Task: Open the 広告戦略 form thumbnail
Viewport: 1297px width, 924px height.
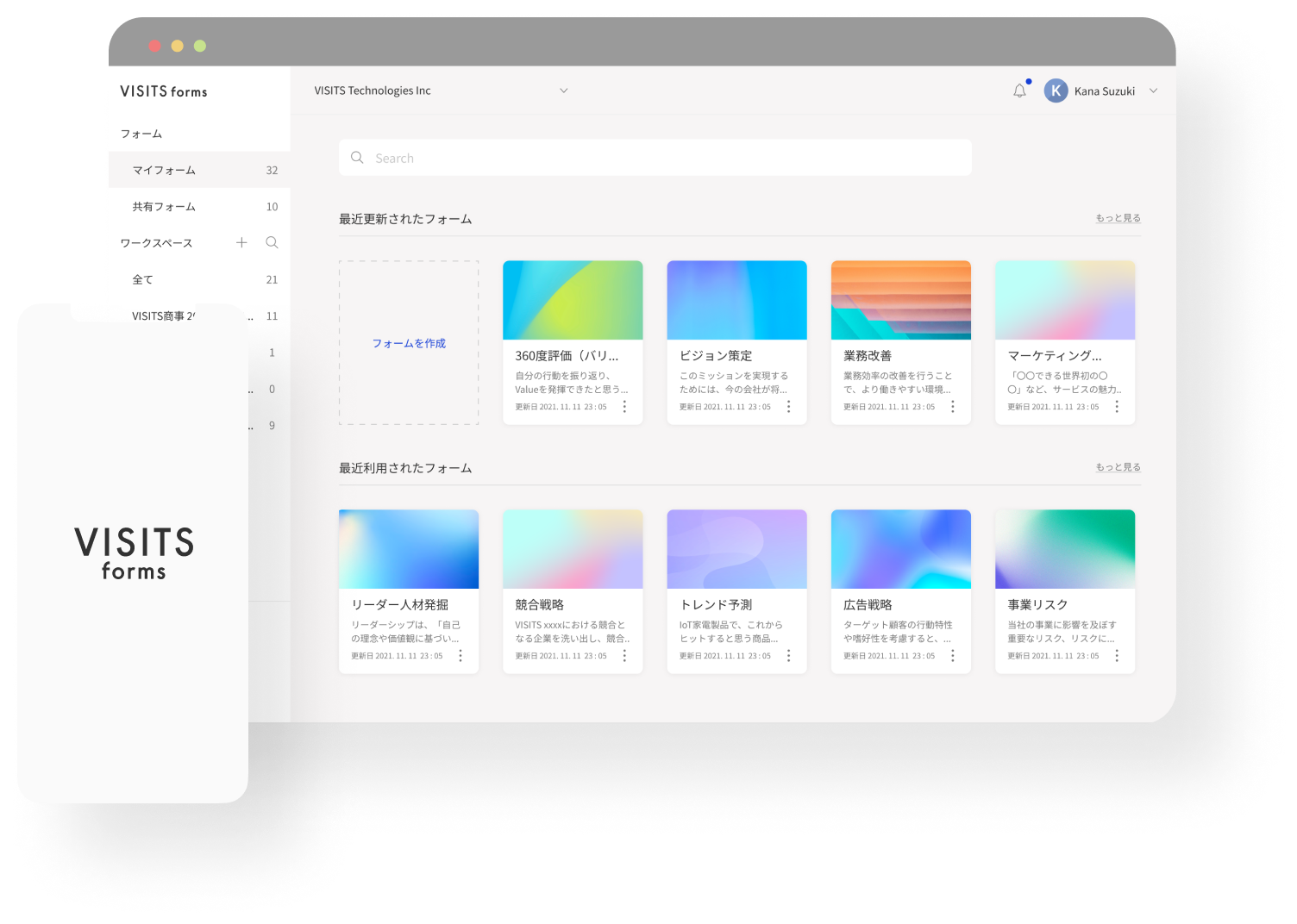Action: (x=900, y=549)
